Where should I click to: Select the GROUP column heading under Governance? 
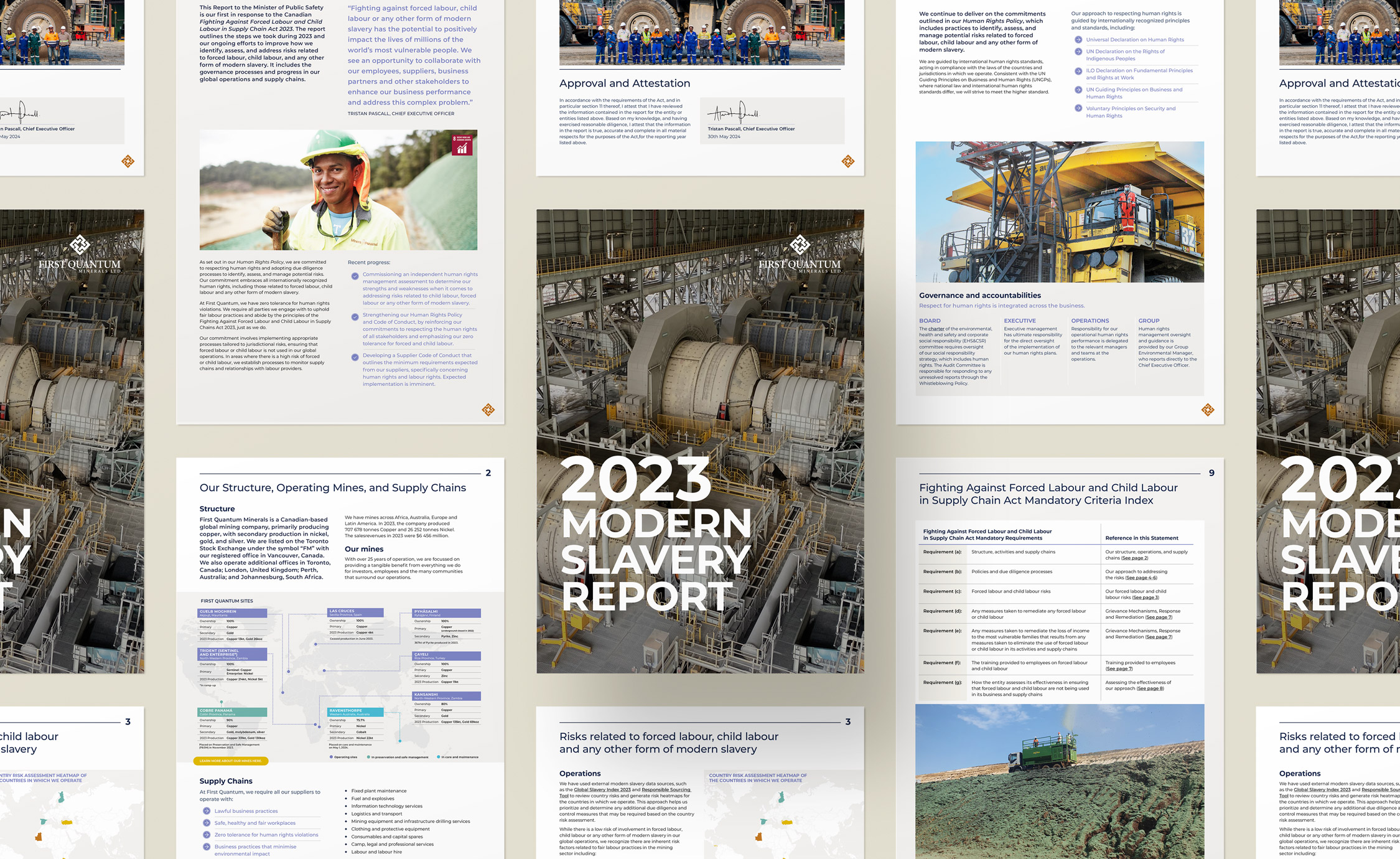[1149, 321]
